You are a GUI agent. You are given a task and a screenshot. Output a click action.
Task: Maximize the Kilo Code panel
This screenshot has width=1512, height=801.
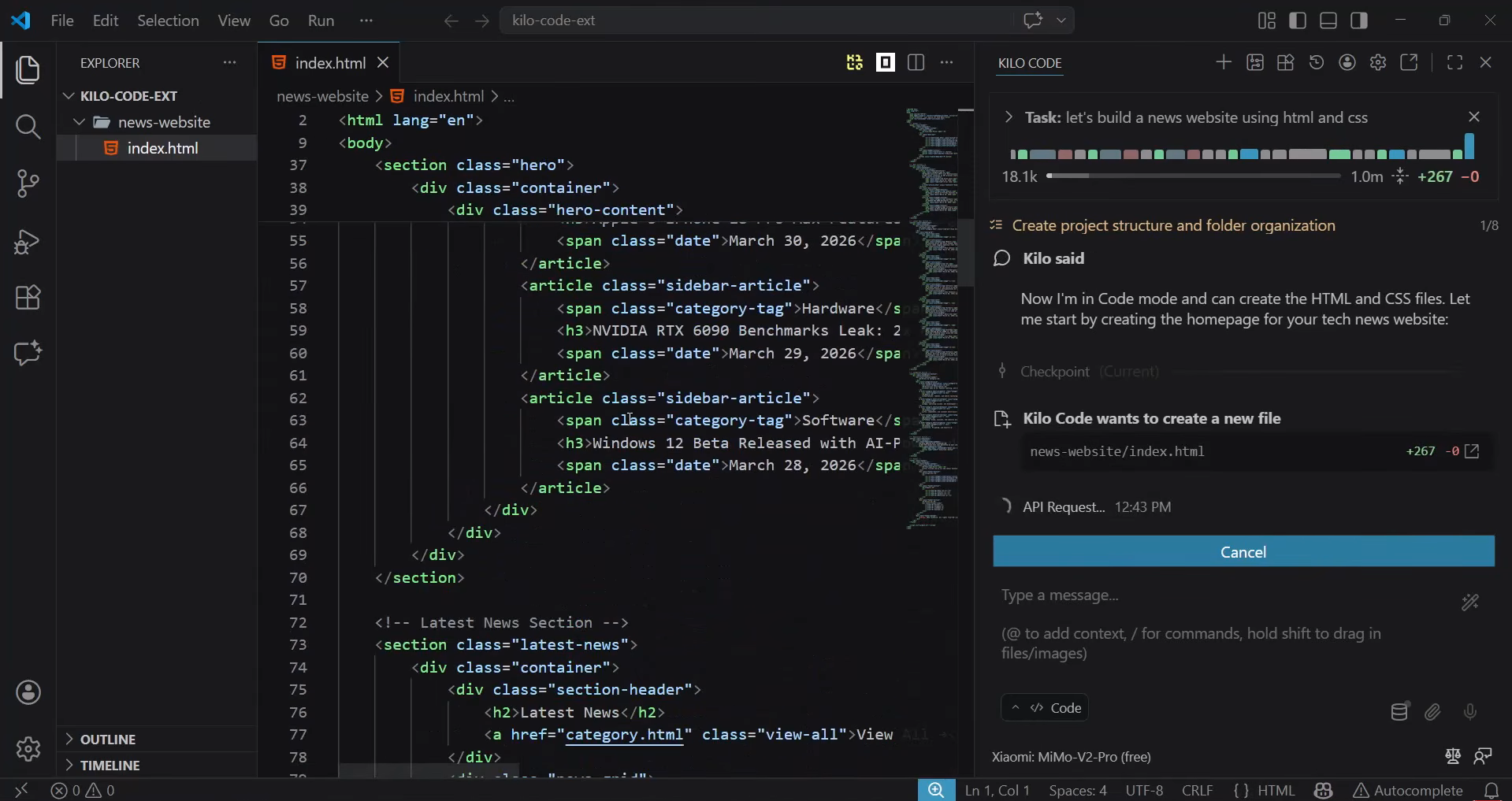1455,62
